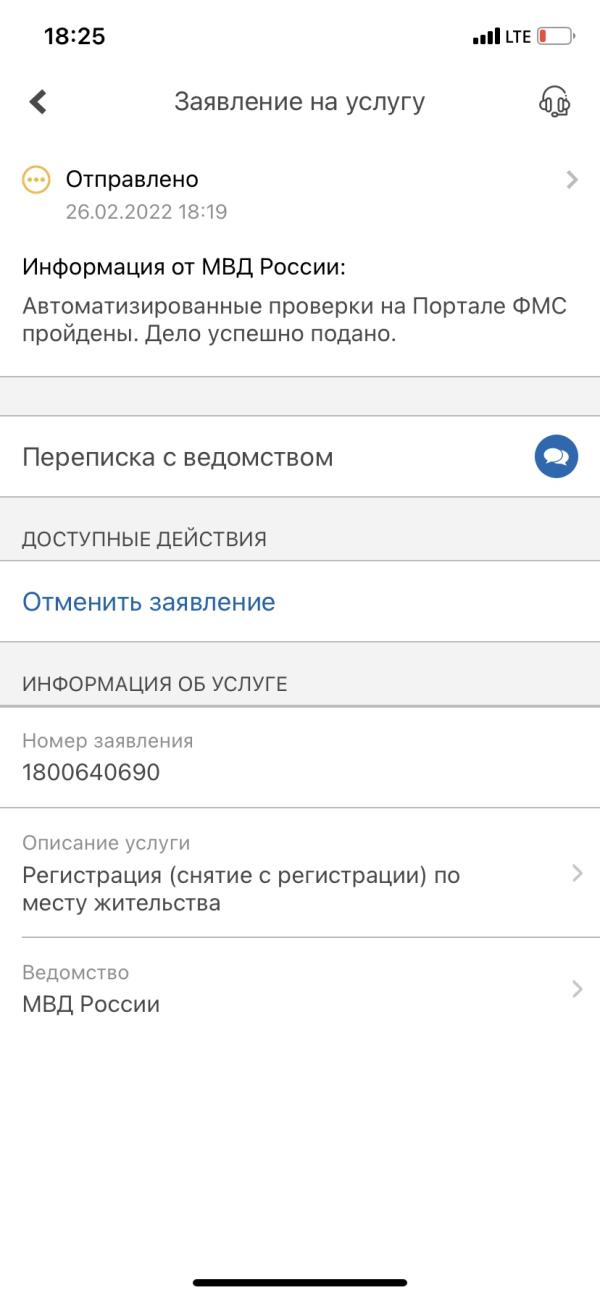Select МВД России department entry
The height and width of the screenshot is (1297, 600).
pyautogui.click(x=300, y=989)
